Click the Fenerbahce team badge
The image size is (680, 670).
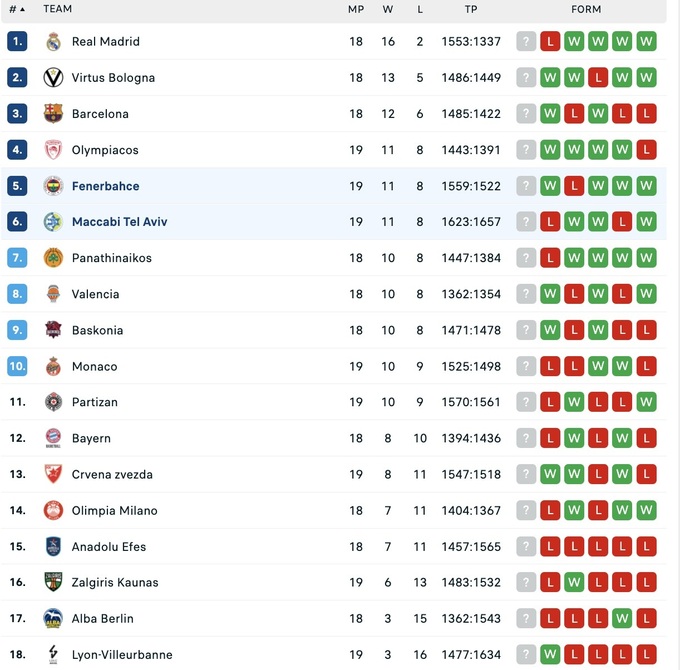click(x=53, y=186)
